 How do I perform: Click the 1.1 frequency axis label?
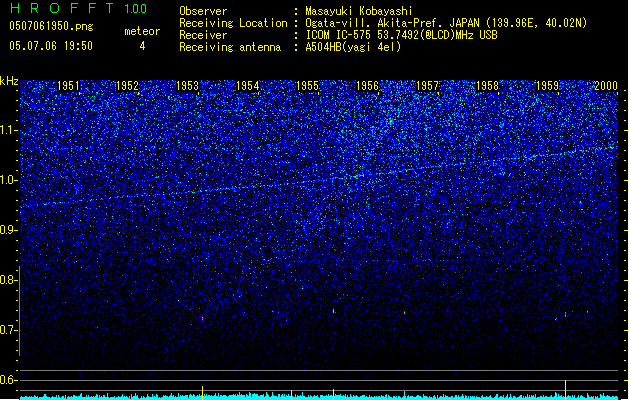click(9, 130)
